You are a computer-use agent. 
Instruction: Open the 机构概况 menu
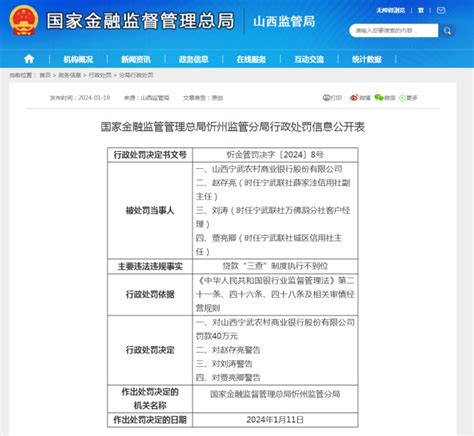click(x=78, y=59)
